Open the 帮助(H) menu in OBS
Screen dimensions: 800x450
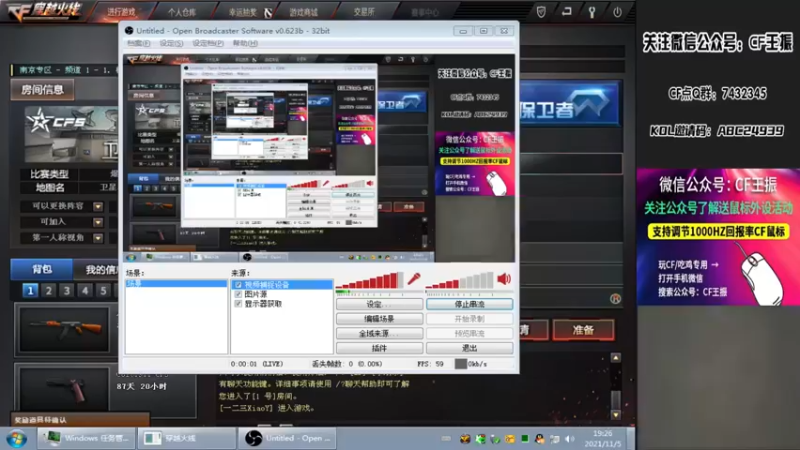pos(245,43)
